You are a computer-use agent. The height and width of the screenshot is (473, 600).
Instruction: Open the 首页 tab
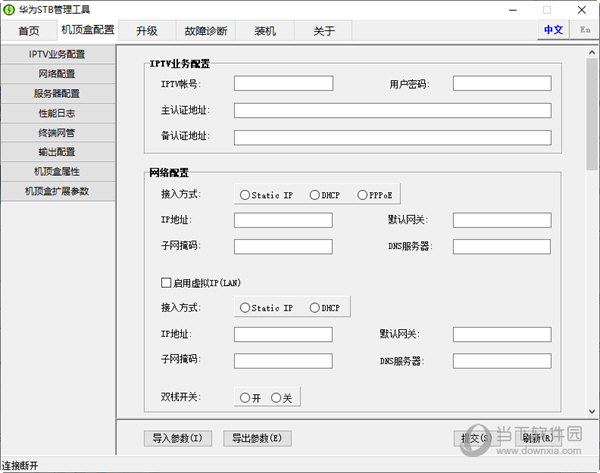tap(29, 31)
